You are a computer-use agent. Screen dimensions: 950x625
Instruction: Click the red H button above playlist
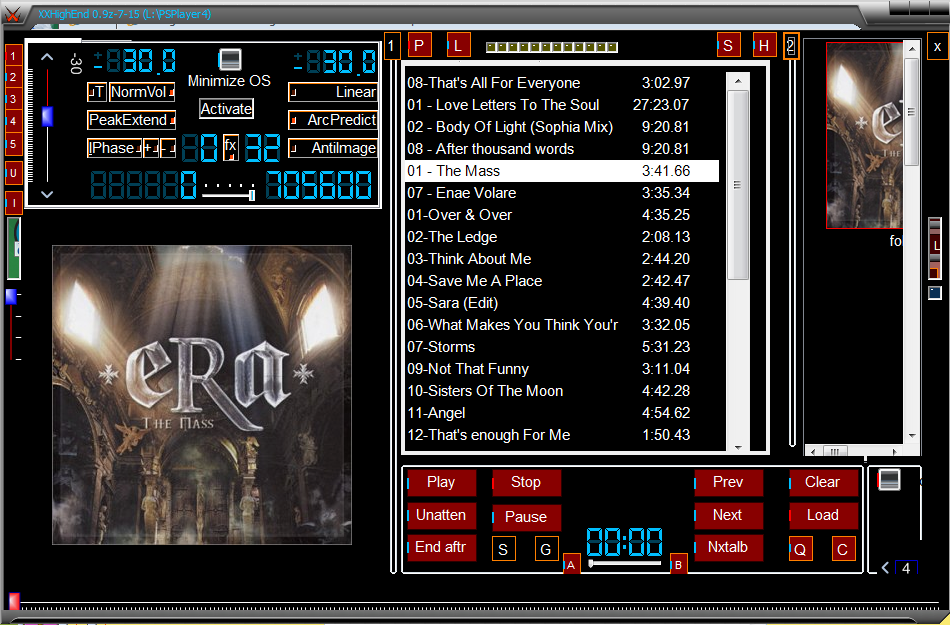point(764,45)
